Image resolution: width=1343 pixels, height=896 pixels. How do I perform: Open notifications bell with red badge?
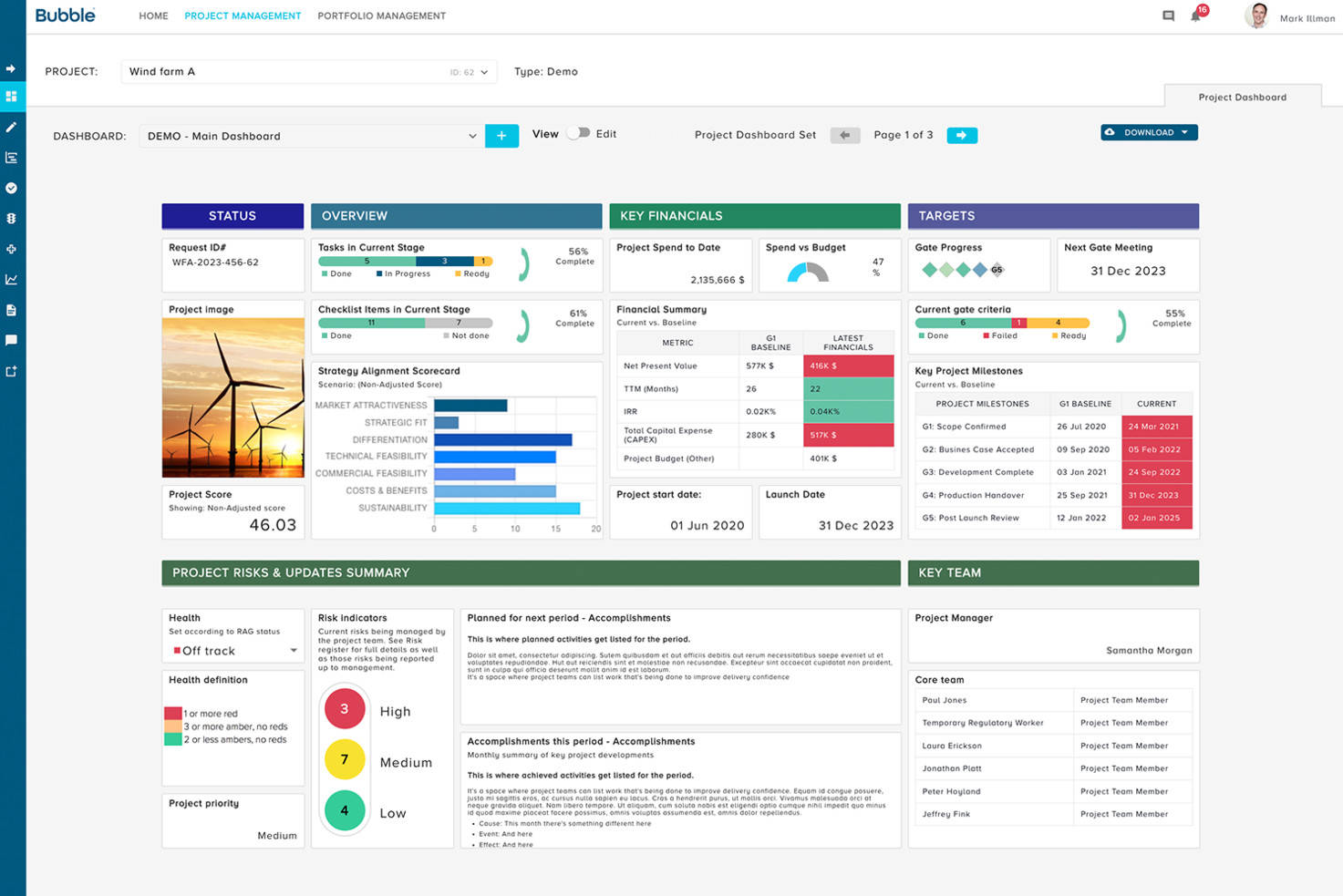point(1197,15)
